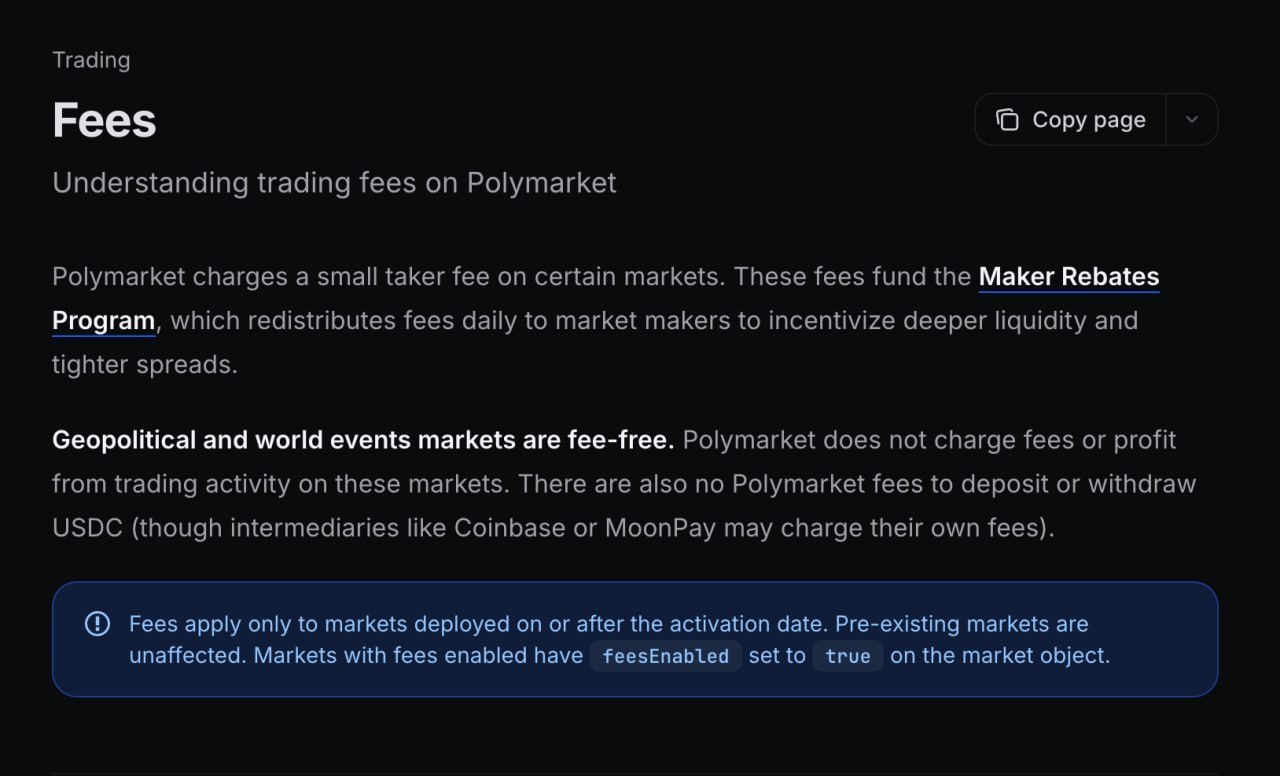This screenshot has height=776, width=1280.
Task: Click the text 'tighter spreads'
Action: click(x=144, y=365)
